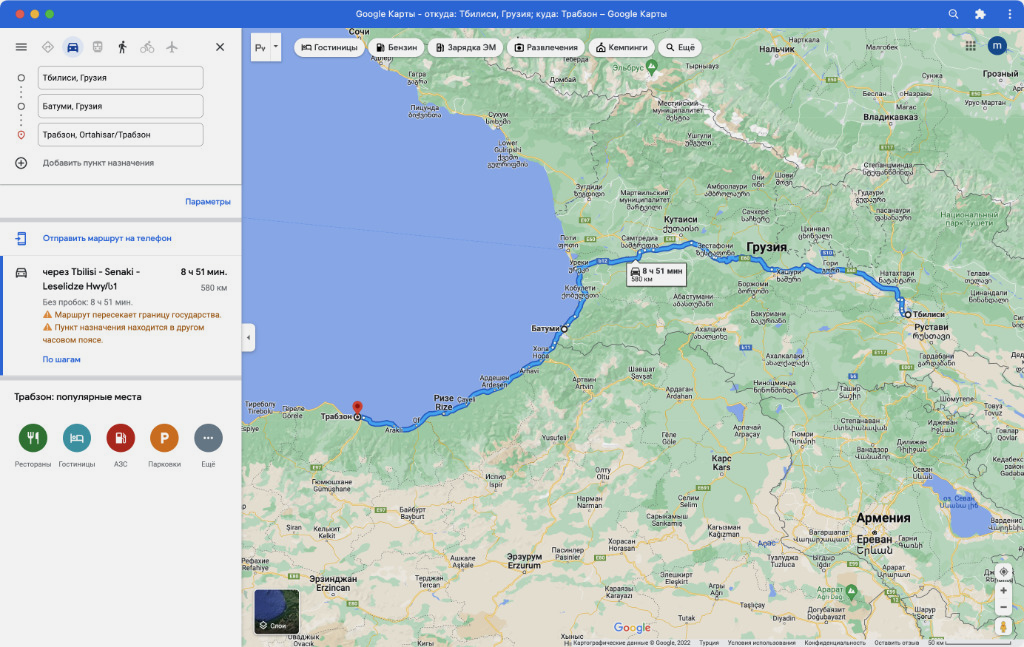
Task: Click the red Трабзон destination pin
Action: [357, 408]
